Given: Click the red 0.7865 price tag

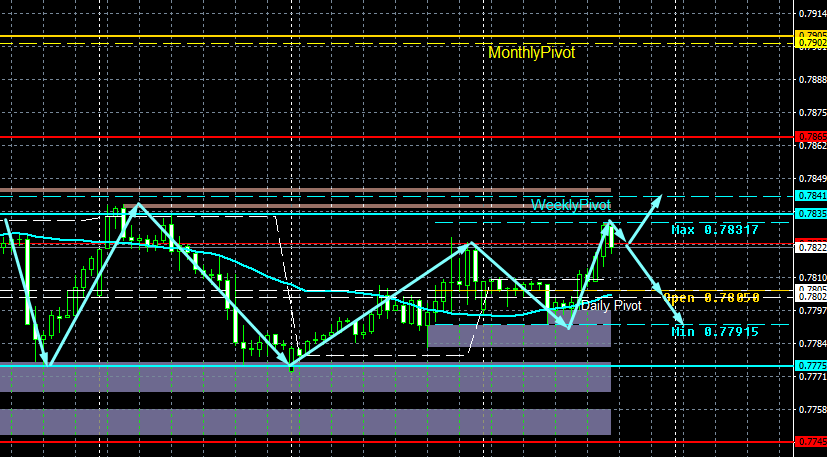Looking at the screenshot, I should (x=811, y=137).
